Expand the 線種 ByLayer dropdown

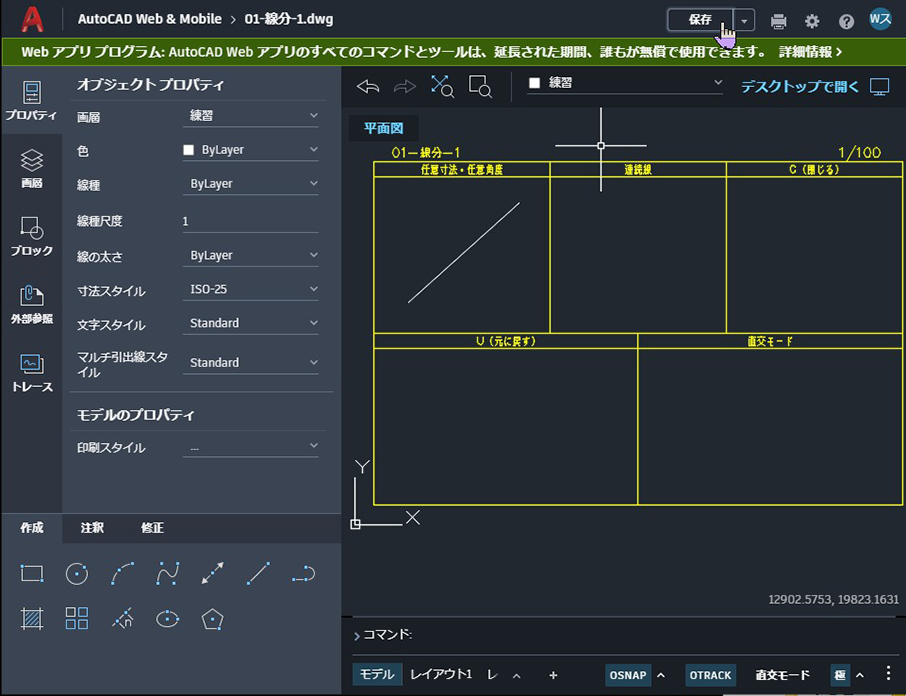point(251,184)
